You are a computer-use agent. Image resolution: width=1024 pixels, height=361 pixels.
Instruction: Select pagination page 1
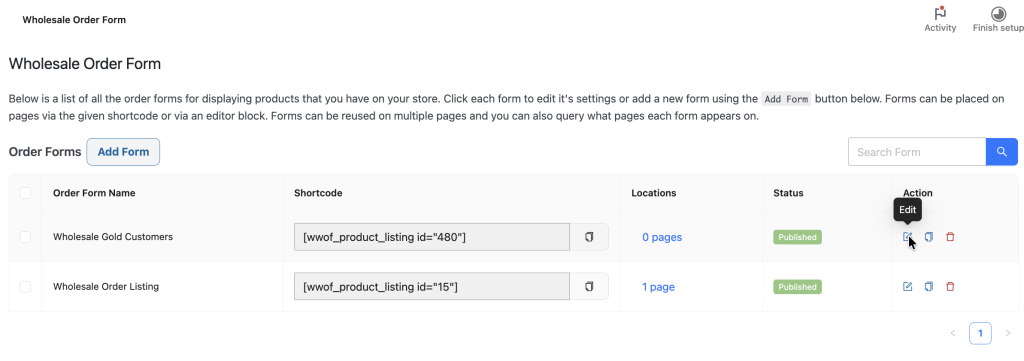pyautogui.click(x=980, y=333)
